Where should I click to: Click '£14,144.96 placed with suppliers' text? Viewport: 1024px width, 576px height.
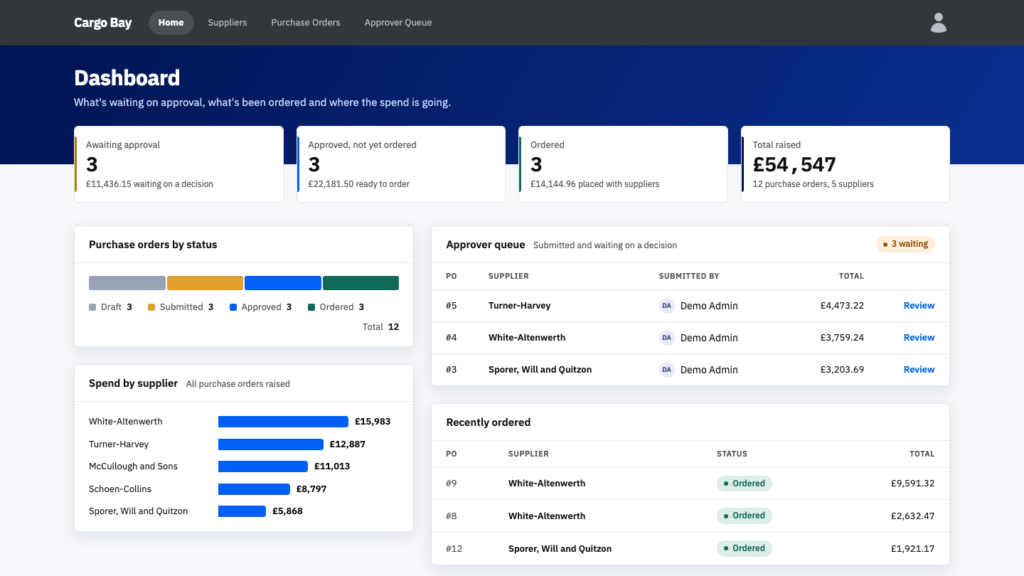point(594,184)
